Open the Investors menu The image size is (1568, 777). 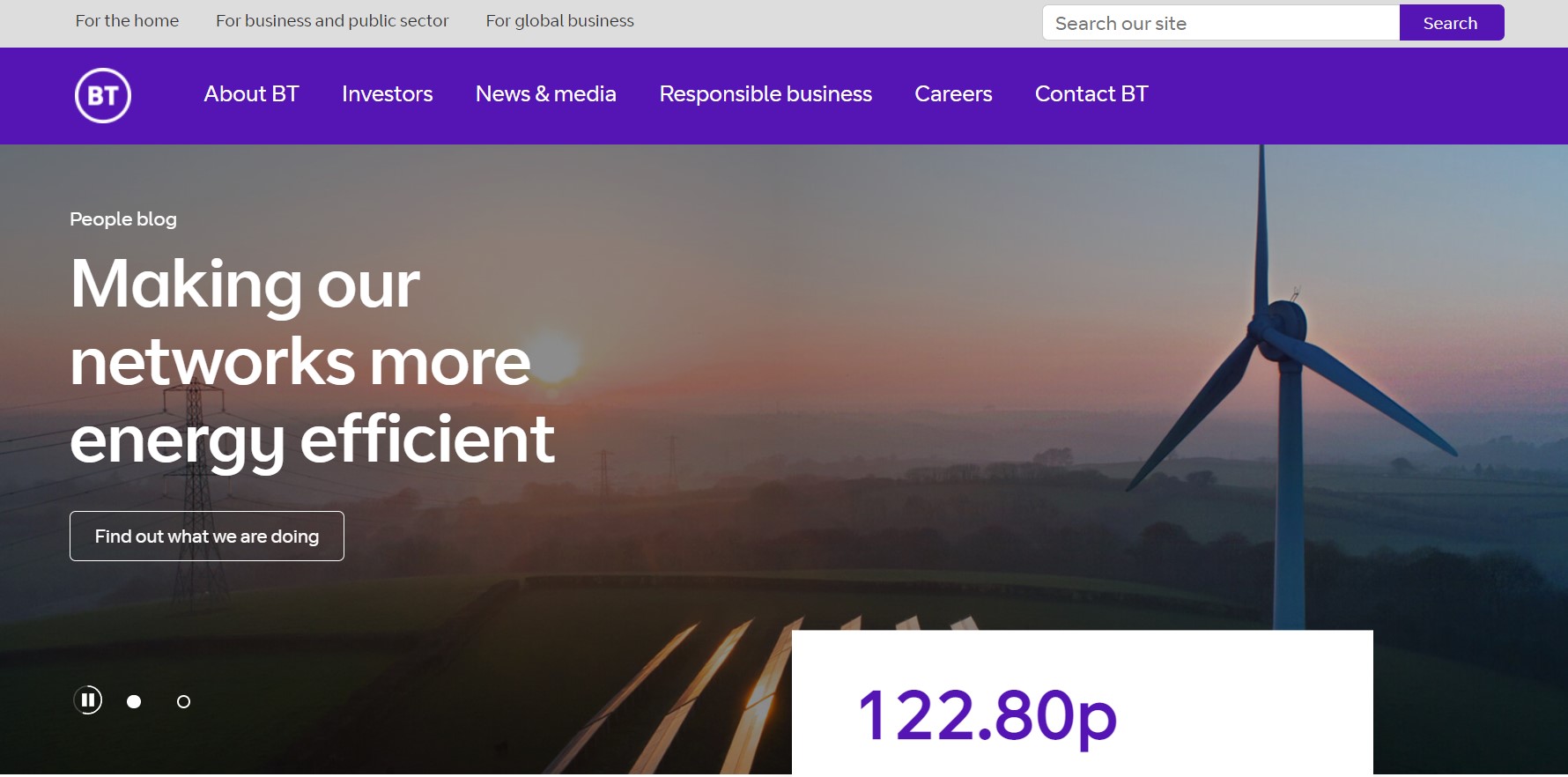coord(387,94)
